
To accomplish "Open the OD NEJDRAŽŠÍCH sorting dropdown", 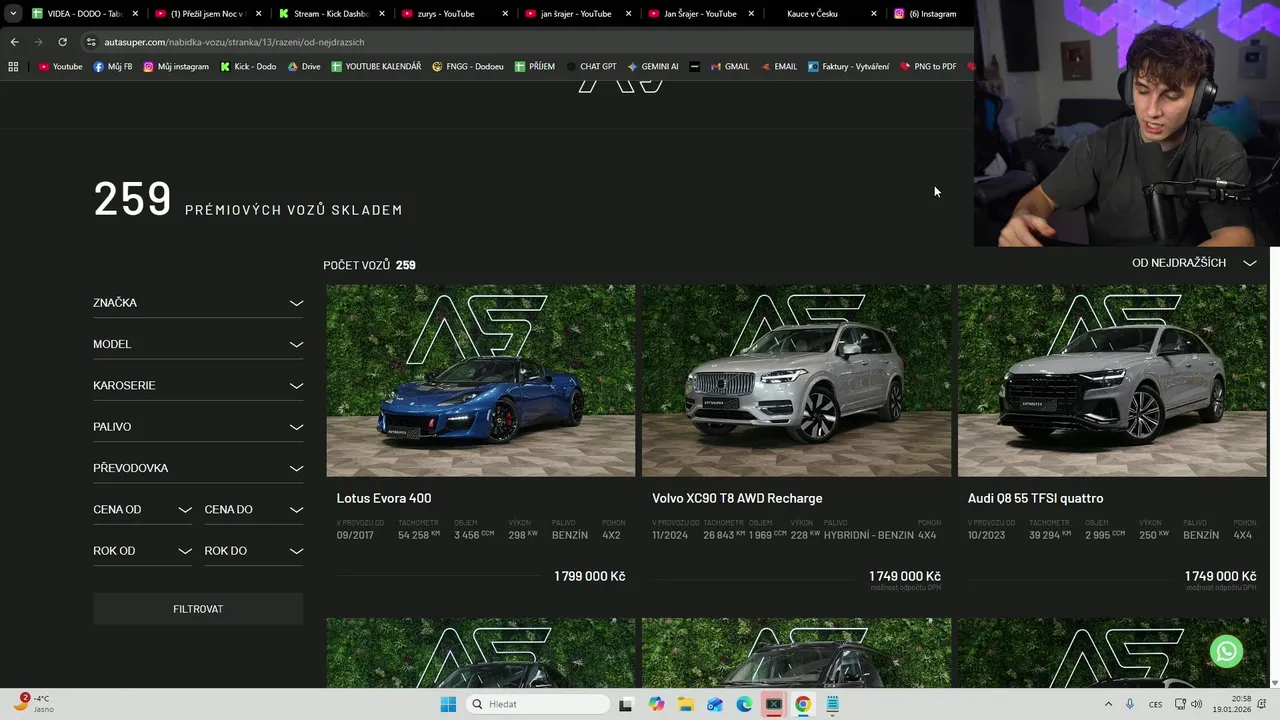I will pyautogui.click(x=1194, y=263).
